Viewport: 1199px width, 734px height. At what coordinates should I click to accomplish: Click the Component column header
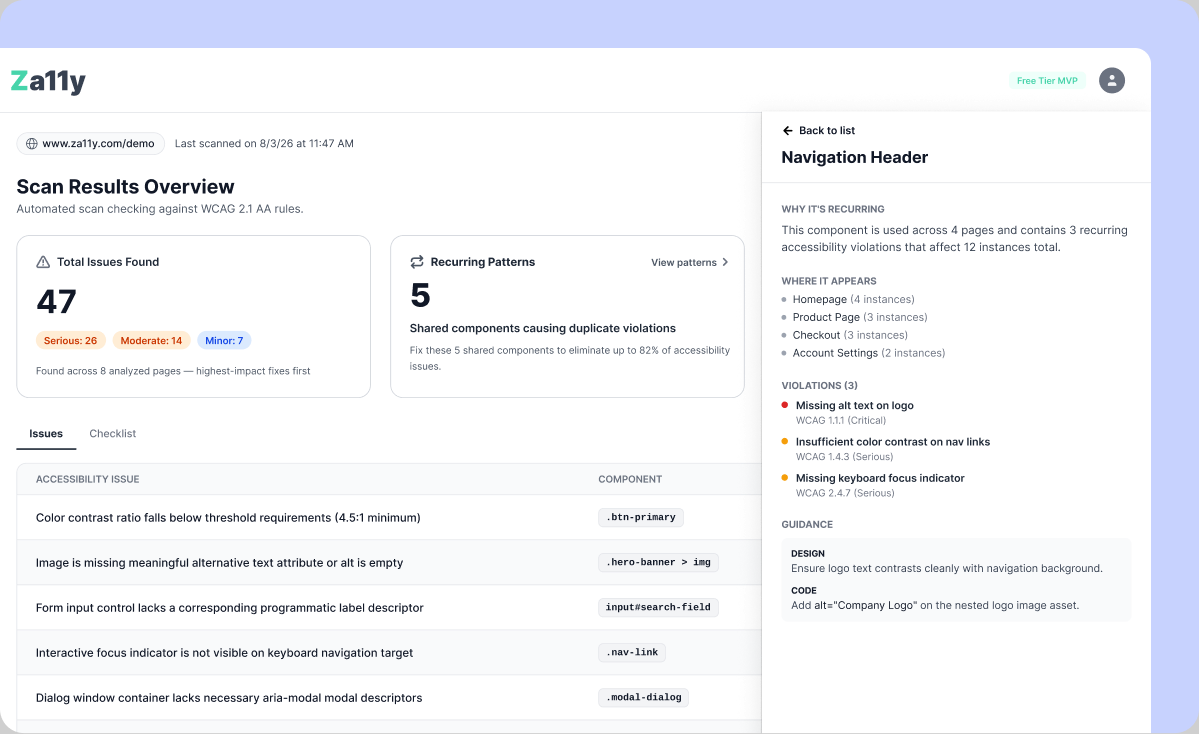point(630,479)
